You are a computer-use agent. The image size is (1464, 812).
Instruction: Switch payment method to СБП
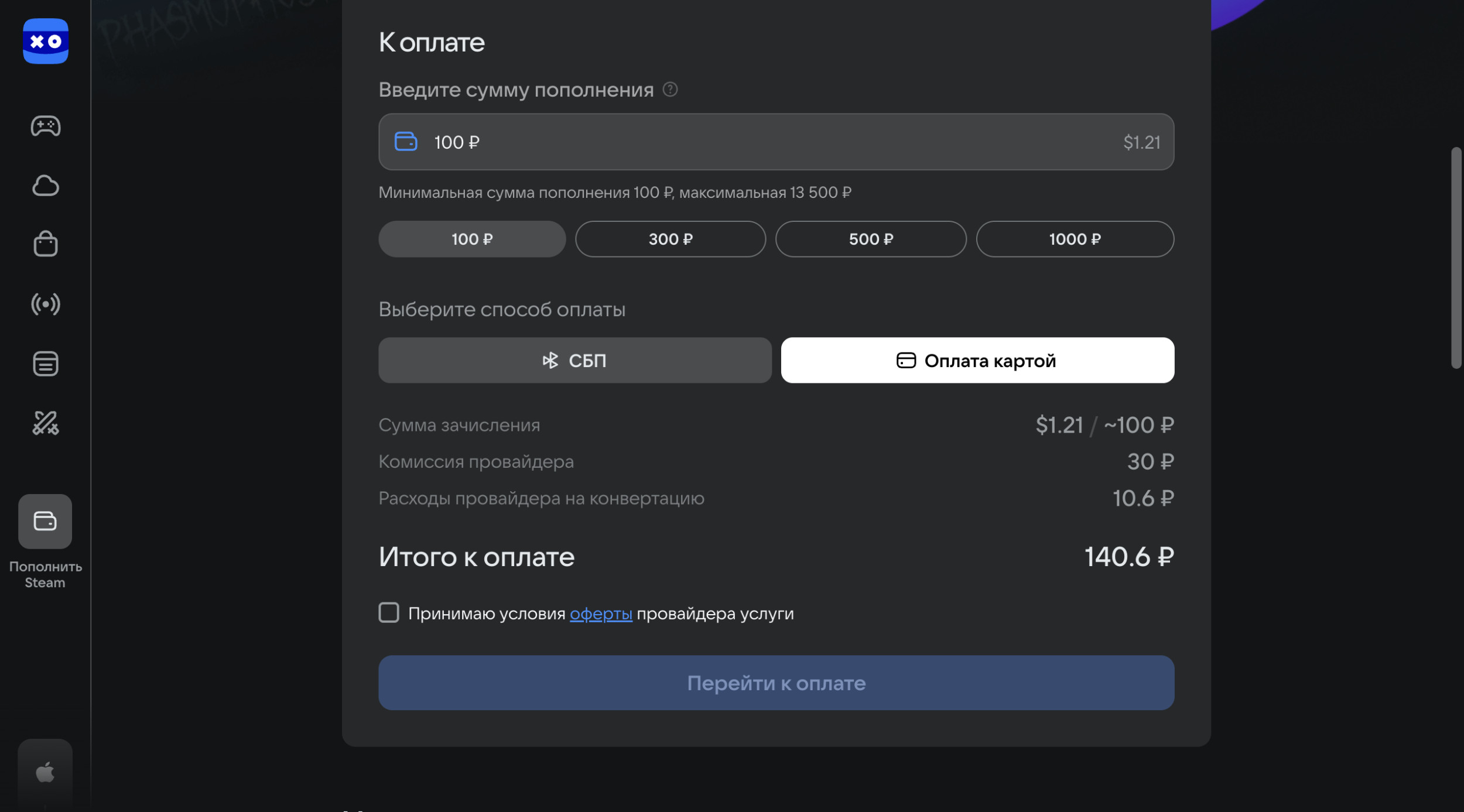click(574, 360)
